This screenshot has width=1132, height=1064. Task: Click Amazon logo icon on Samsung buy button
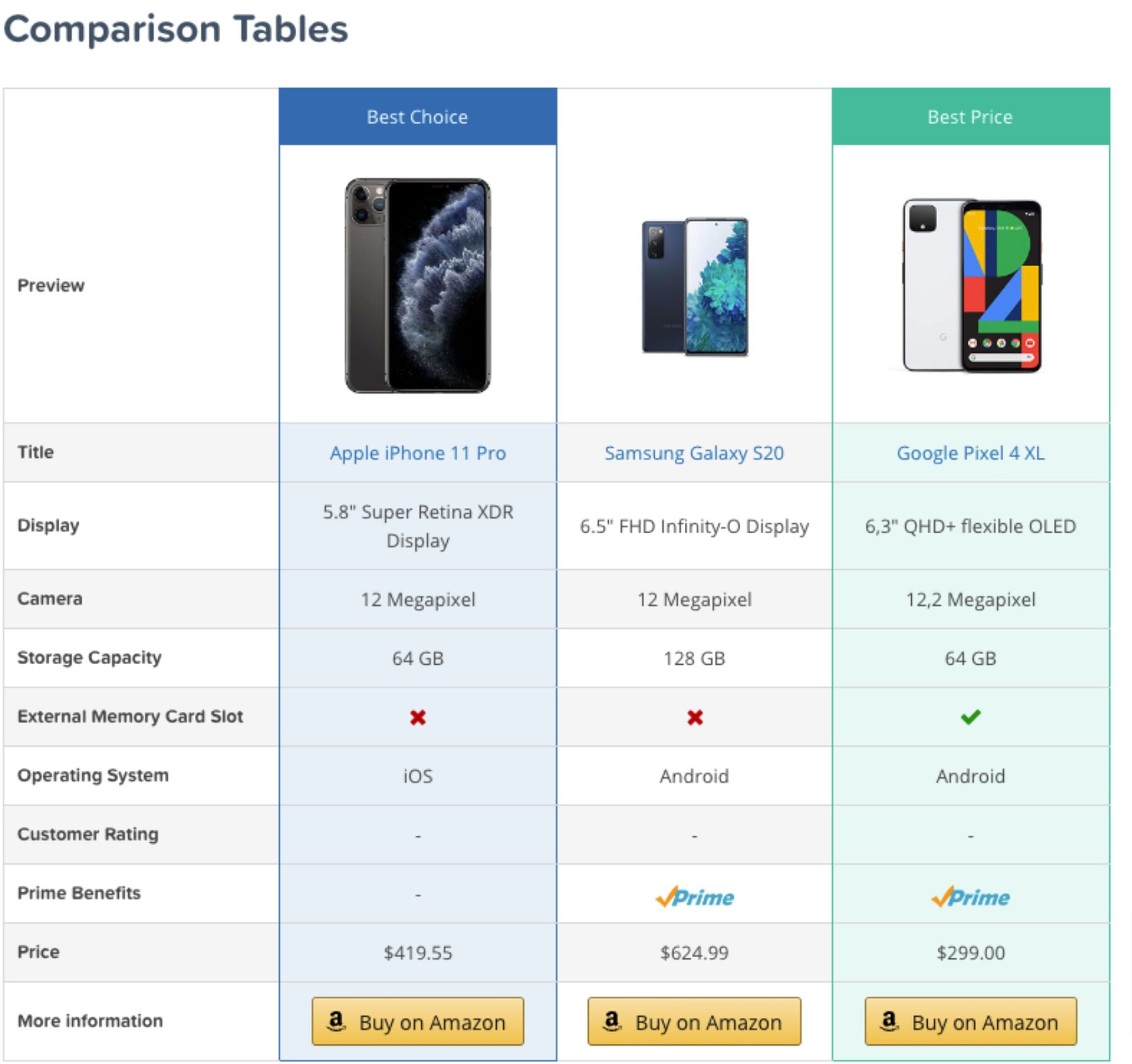(612, 1021)
